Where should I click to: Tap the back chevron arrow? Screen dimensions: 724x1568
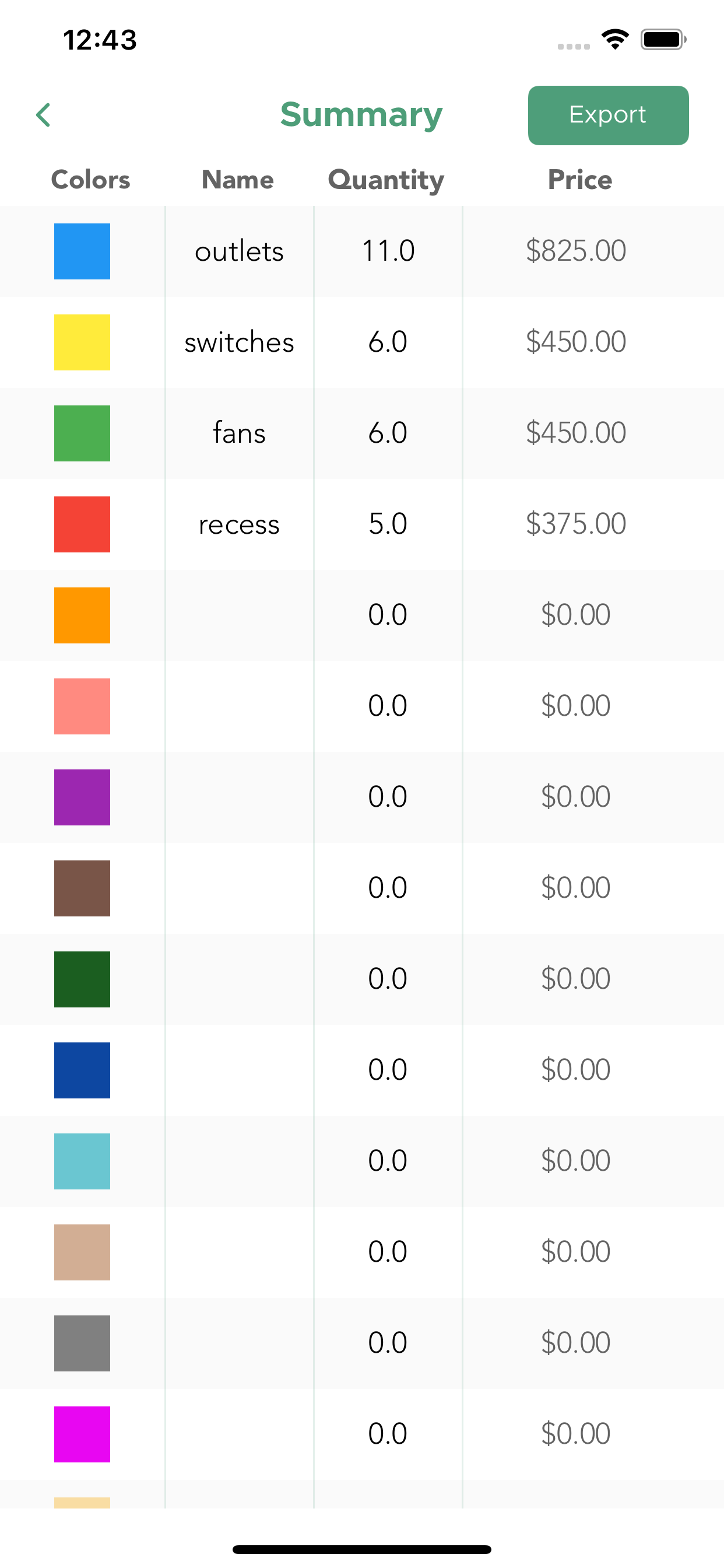[43, 115]
